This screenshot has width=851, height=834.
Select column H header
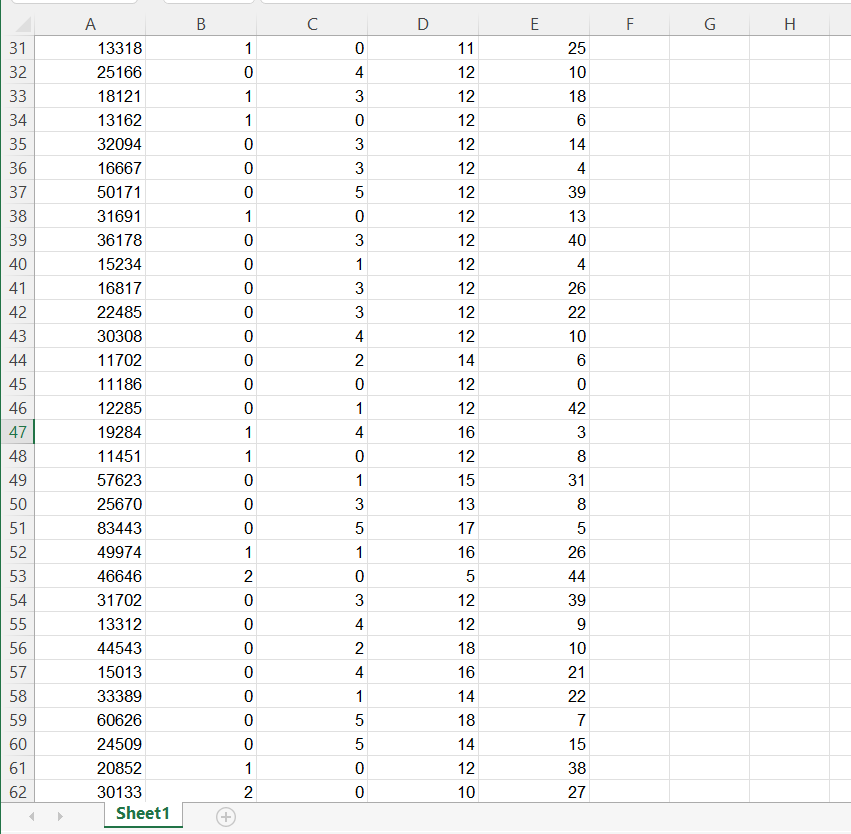click(x=790, y=24)
